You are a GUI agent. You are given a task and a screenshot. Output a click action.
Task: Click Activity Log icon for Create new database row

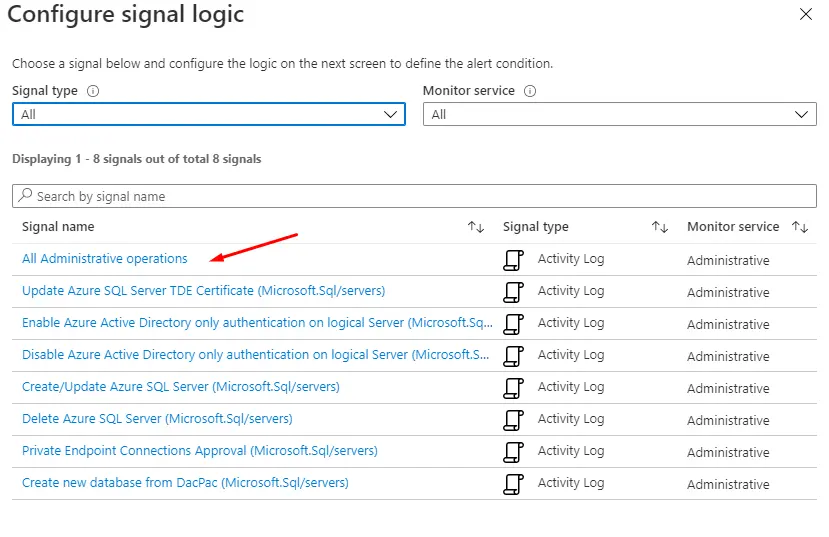click(x=513, y=484)
